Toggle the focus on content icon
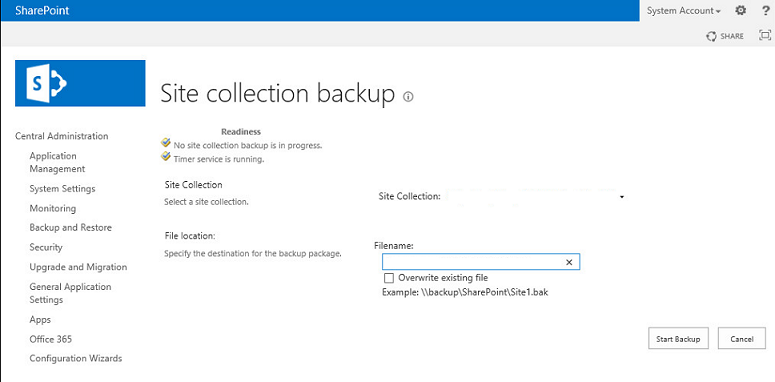 (x=765, y=36)
